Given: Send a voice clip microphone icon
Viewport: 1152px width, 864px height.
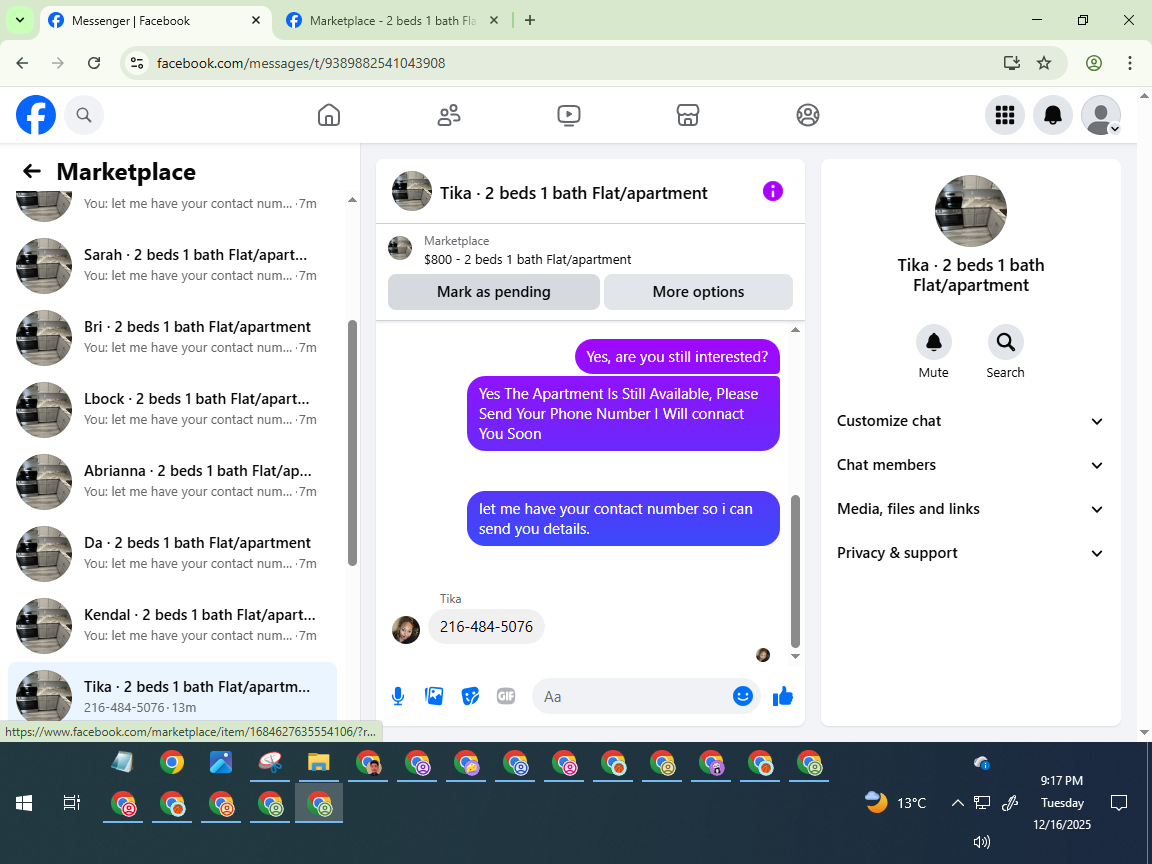Looking at the screenshot, I should pyautogui.click(x=397, y=696).
